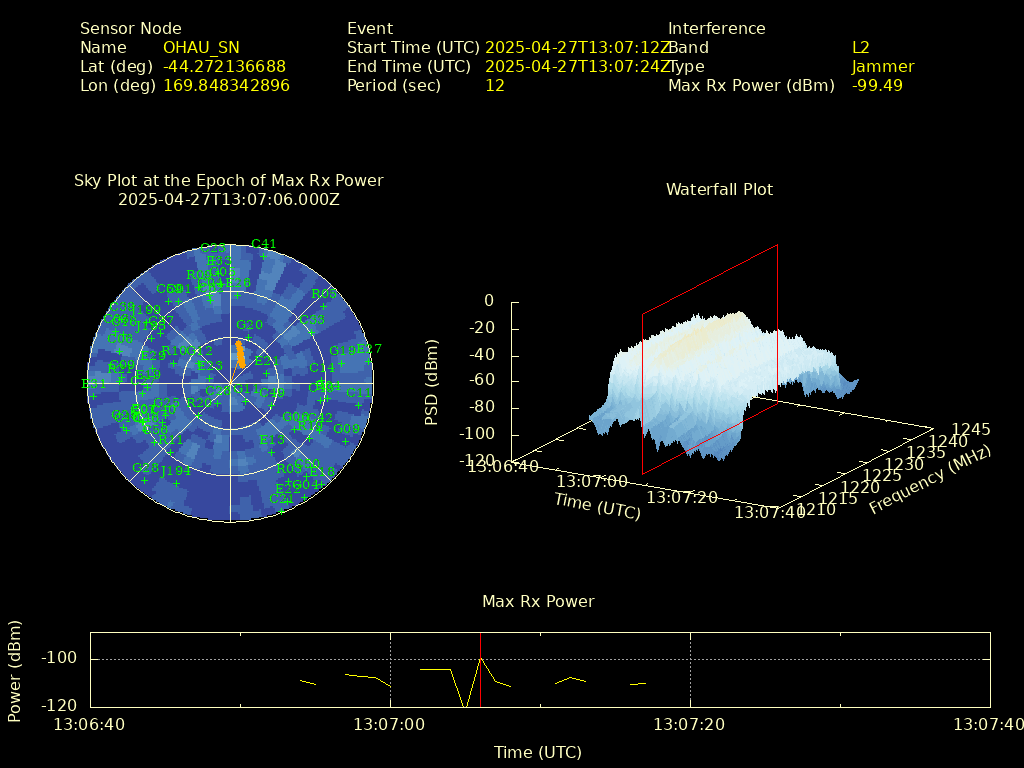Image resolution: width=1024 pixels, height=768 pixels.
Task: Select the event Start Time value
Action: pyautogui.click(x=578, y=48)
